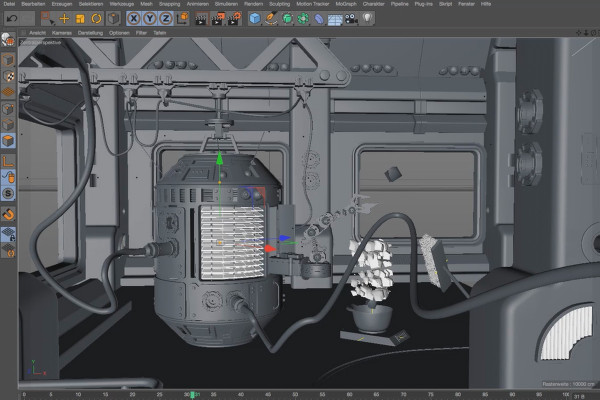Select the Scale tool
The height and width of the screenshot is (400, 600).
[x=80, y=18]
